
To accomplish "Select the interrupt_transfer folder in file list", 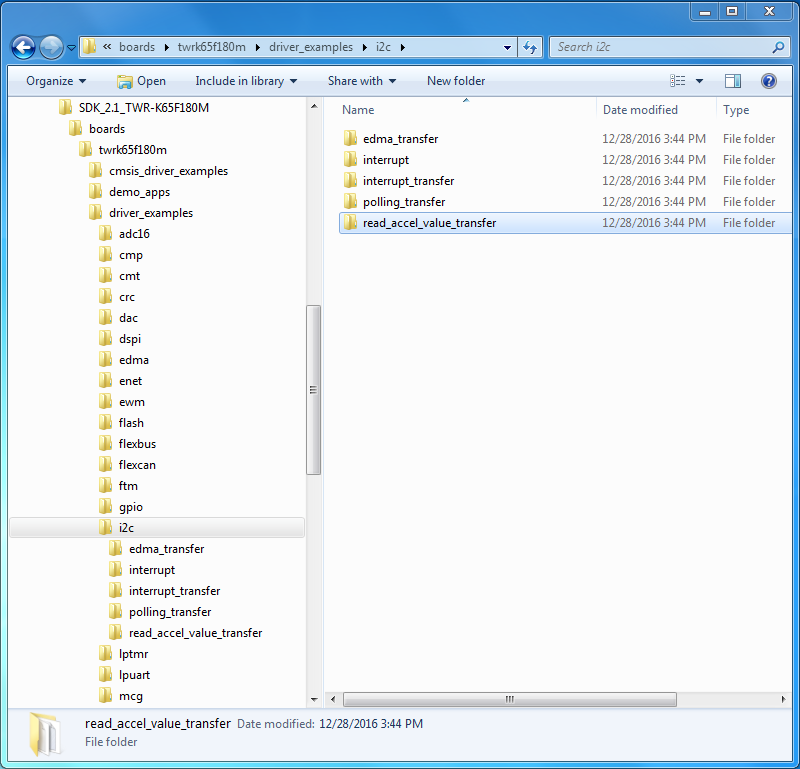I will [565, 181].
